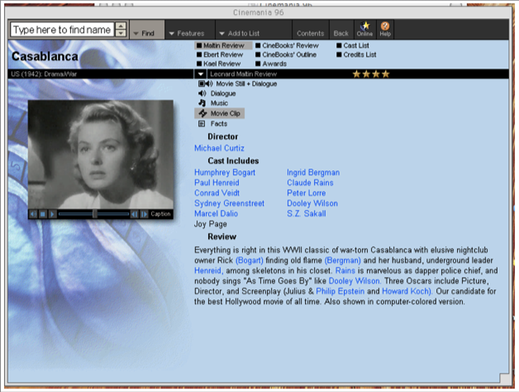Follow the Michael Curtiz director link

219,148
